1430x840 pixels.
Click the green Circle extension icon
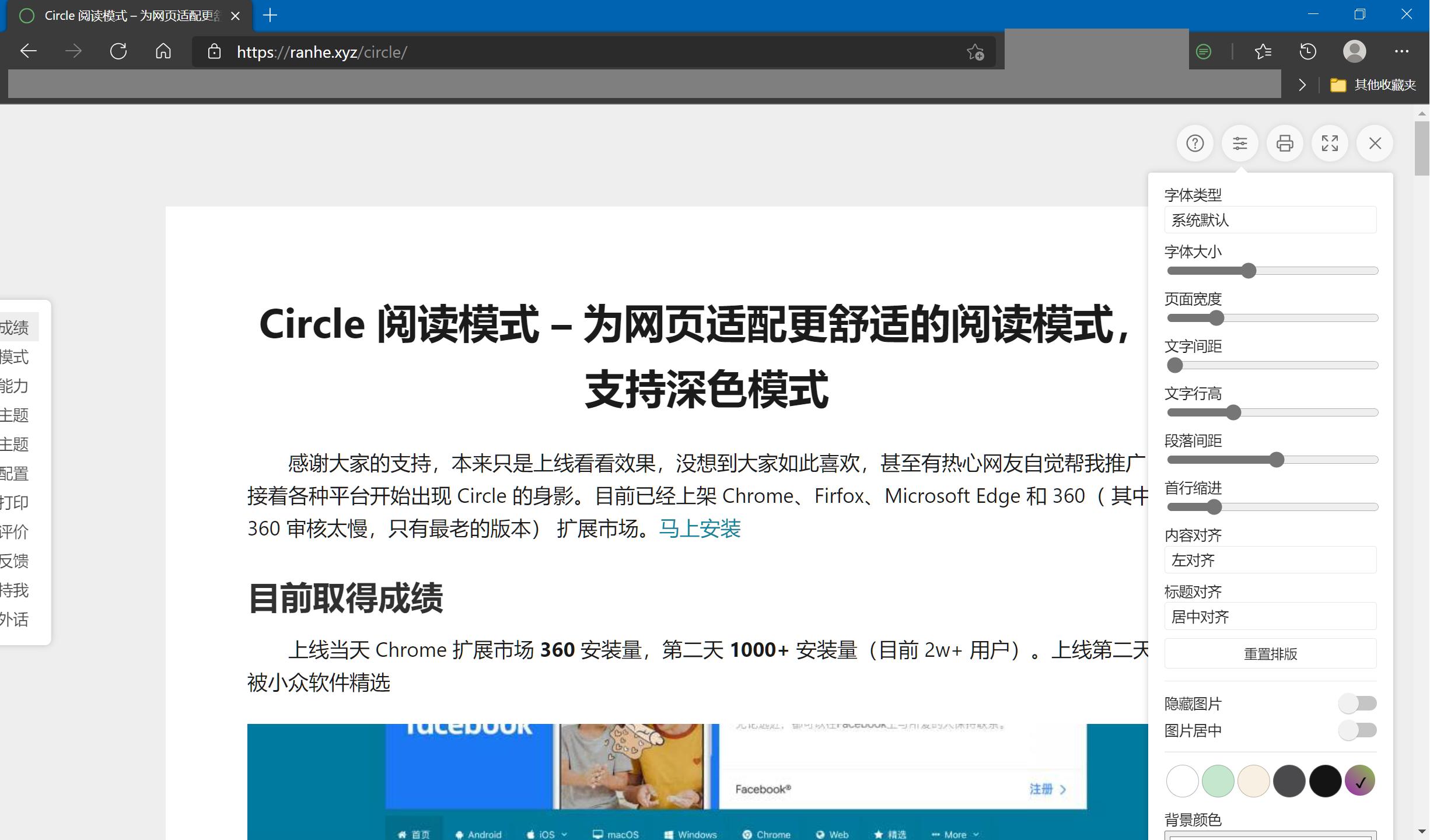(1203, 52)
